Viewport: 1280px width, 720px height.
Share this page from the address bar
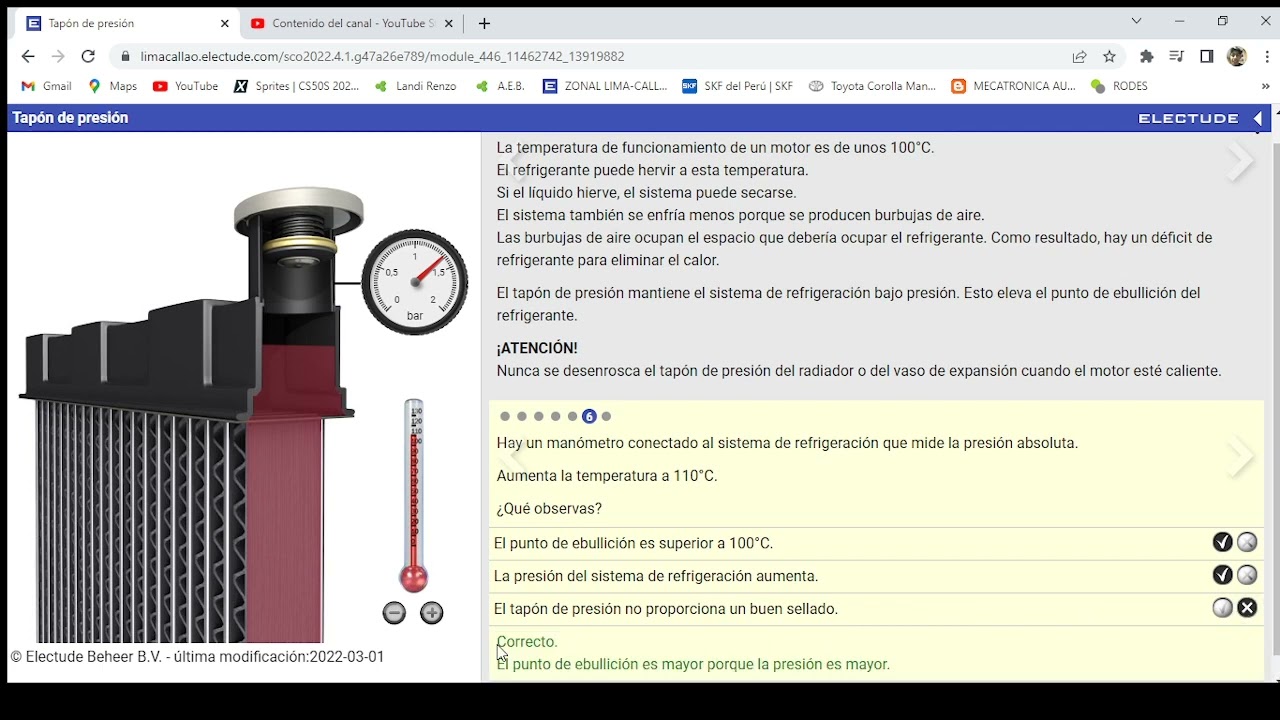coord(1079,57)
